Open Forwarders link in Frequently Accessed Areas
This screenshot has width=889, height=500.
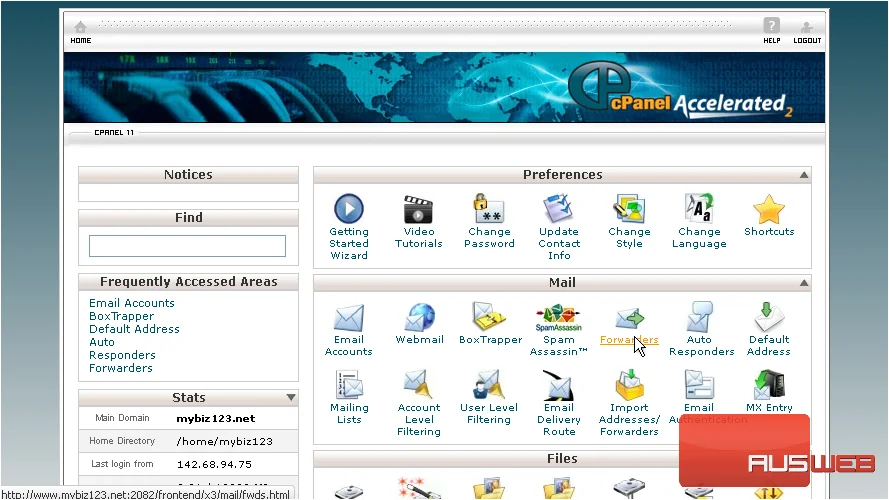point(121,368)
